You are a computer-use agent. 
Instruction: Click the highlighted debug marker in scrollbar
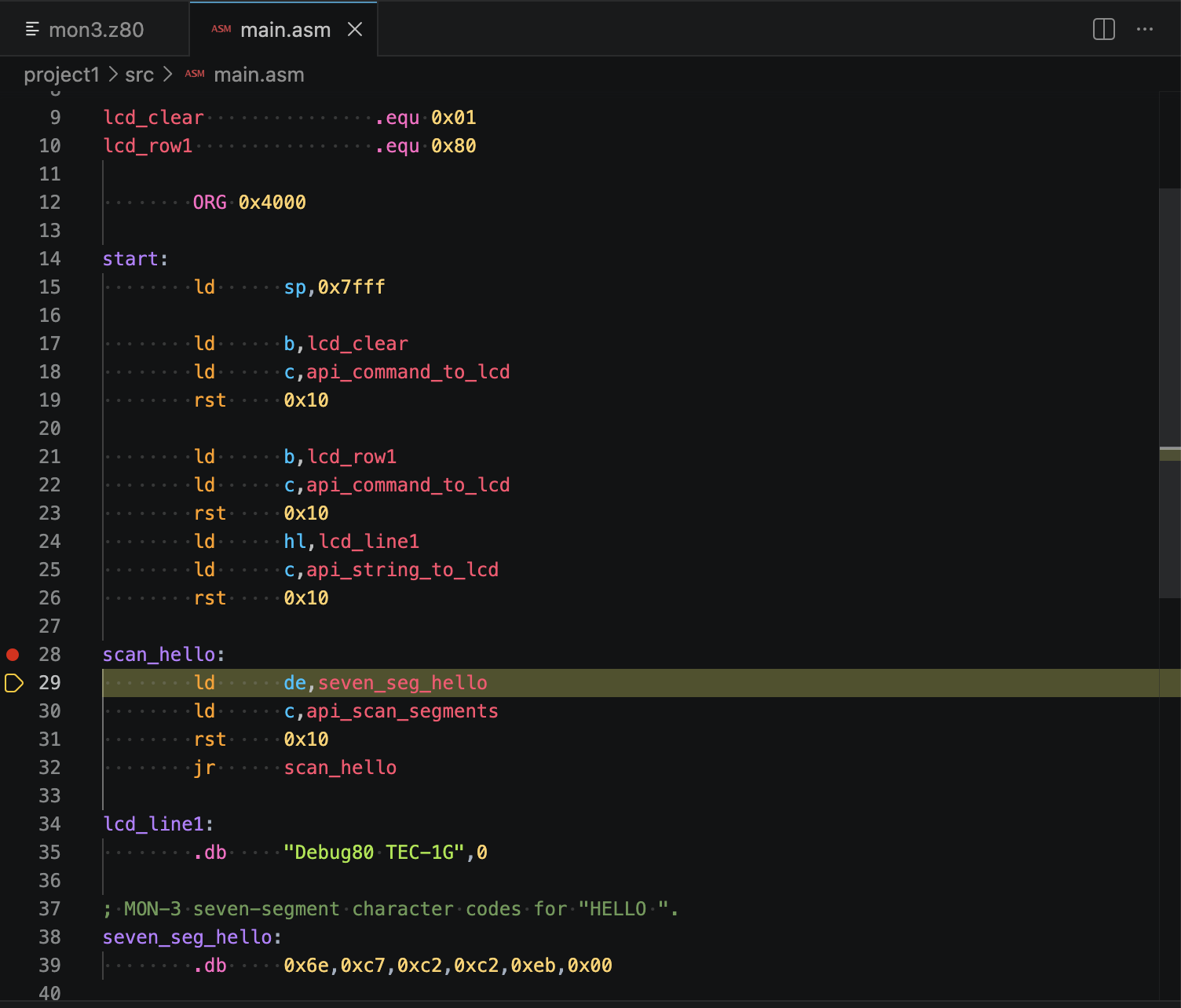pos(1170,455)
